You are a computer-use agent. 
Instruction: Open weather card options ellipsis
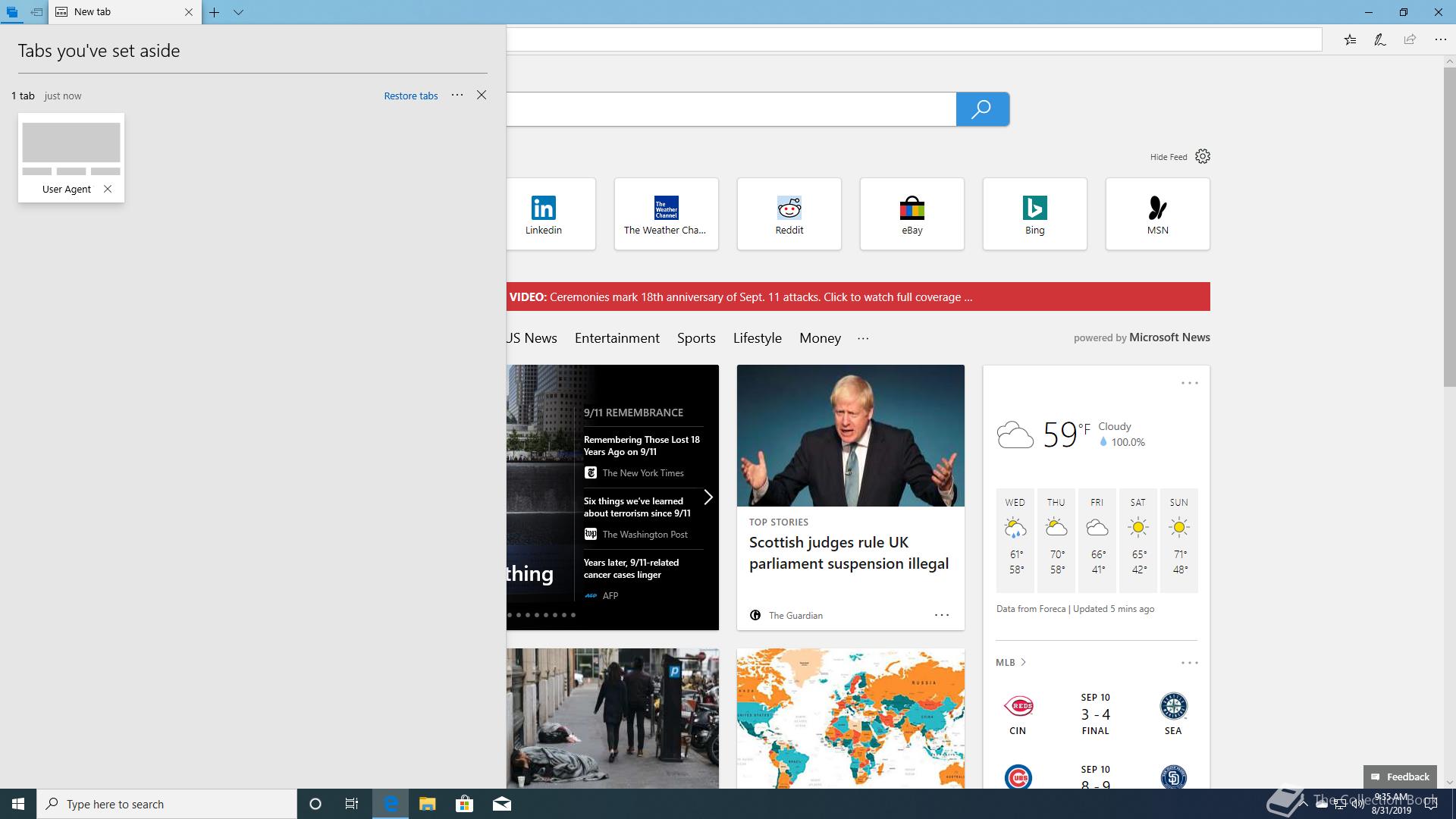[1190, 383]
